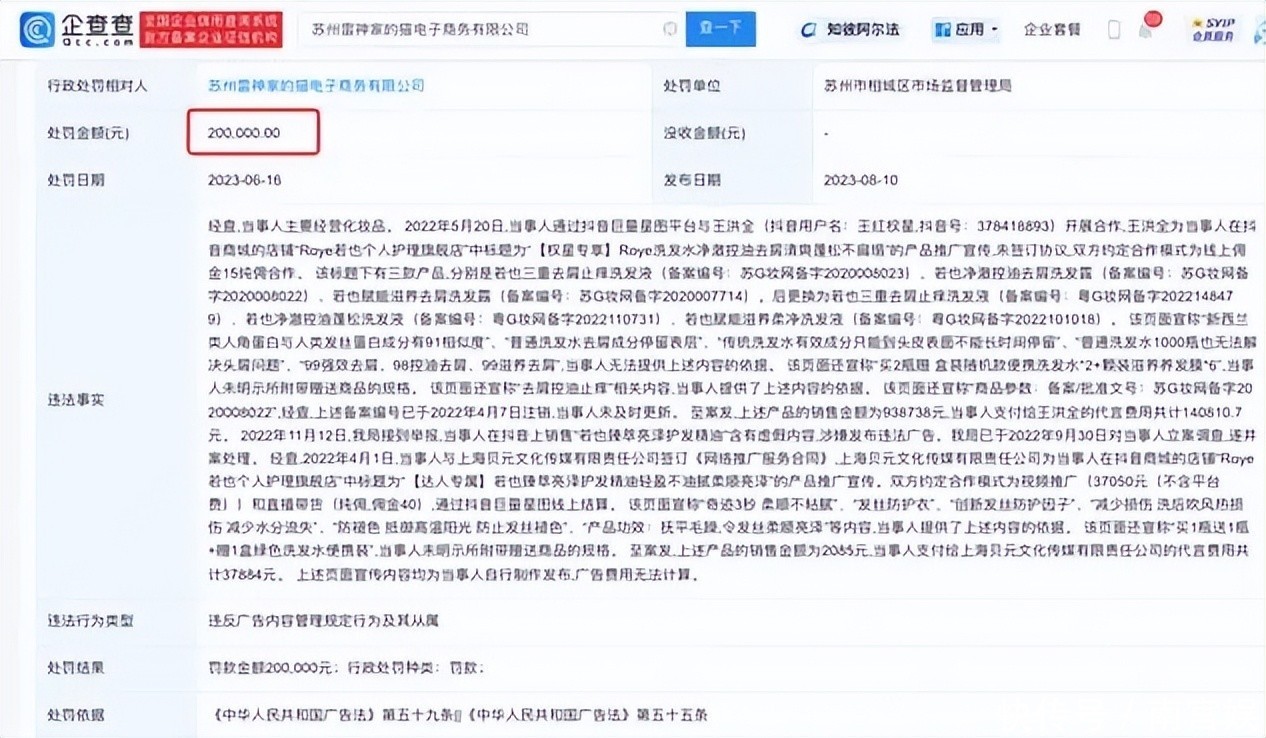Click the 知彼阿尔法 logo icon

click(x=811, y=30)
